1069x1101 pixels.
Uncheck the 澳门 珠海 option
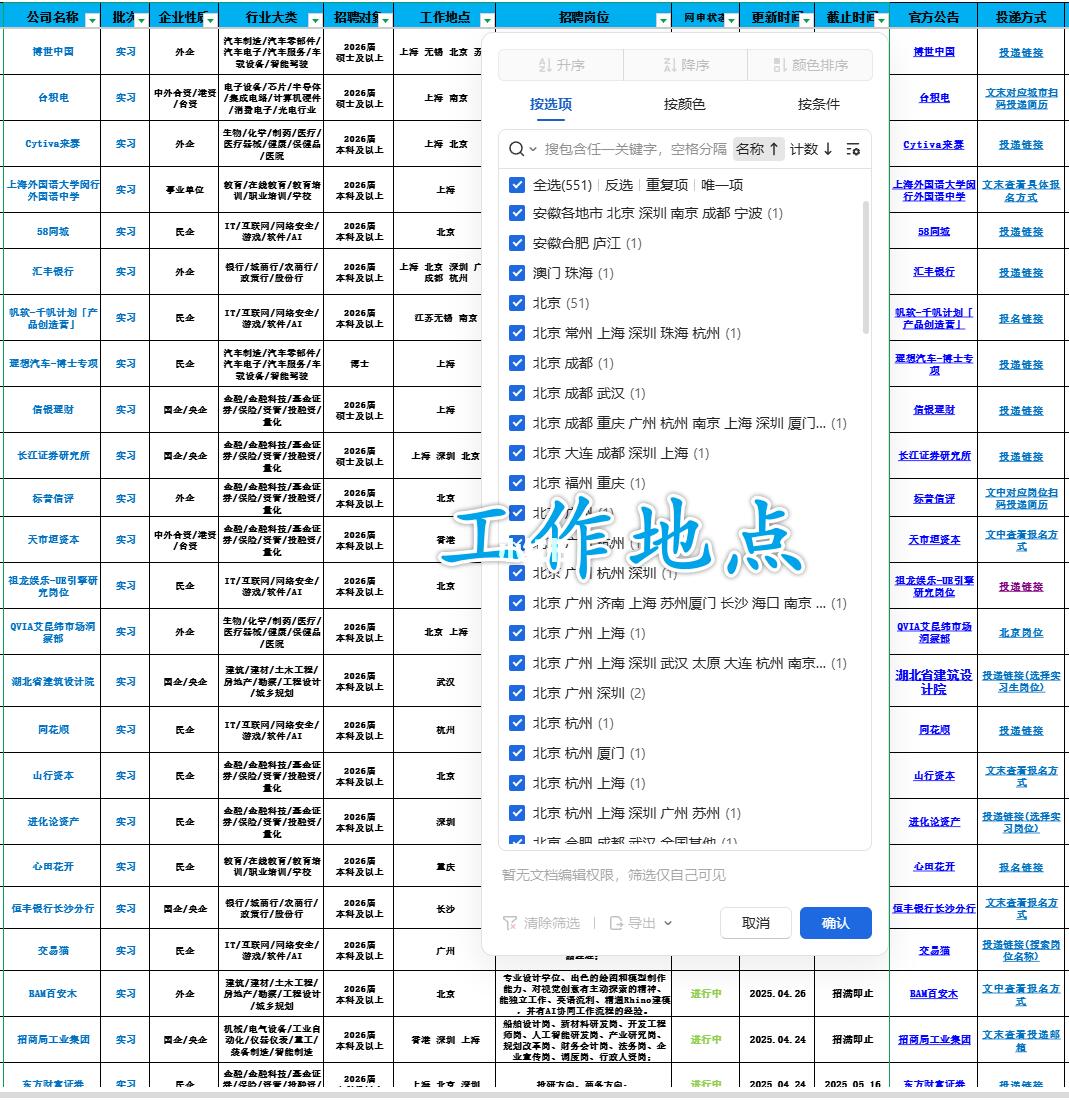(x=517, y=272)
